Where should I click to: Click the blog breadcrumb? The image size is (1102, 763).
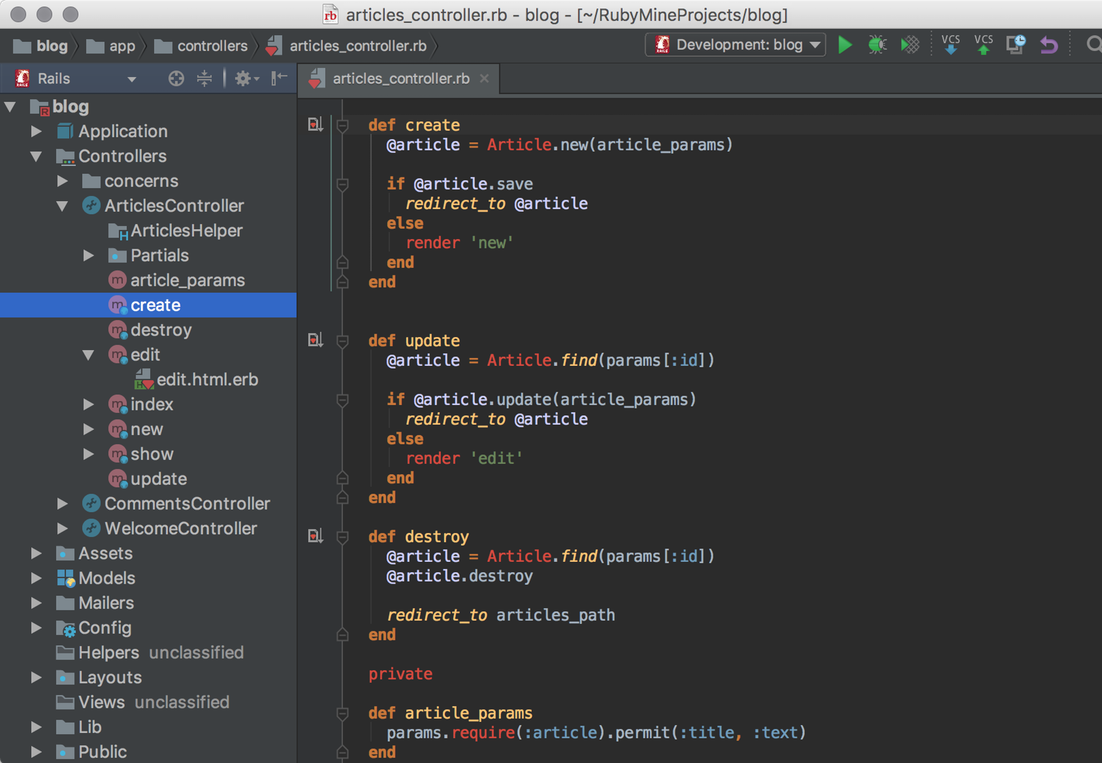(x=41, y=46)
